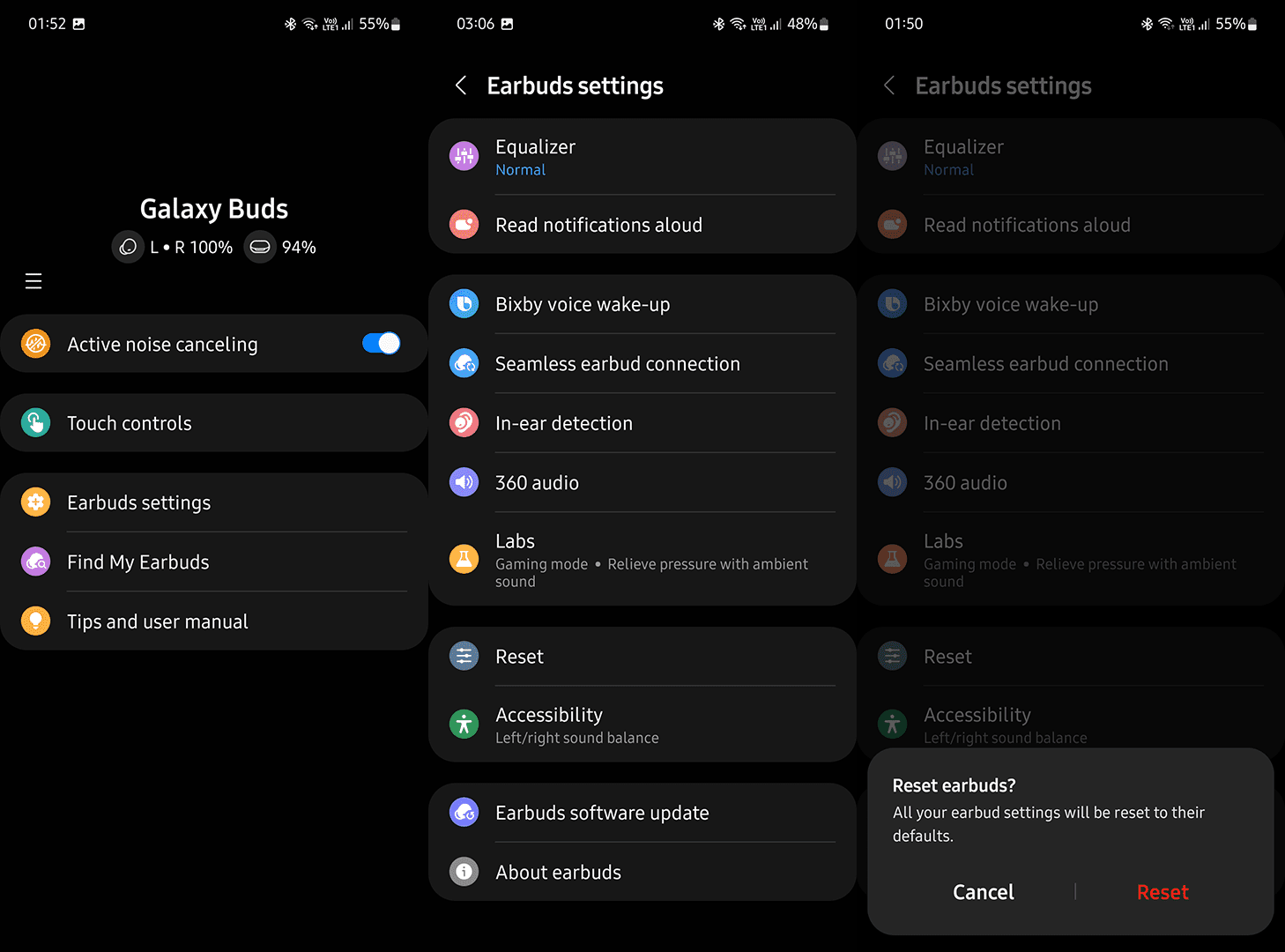Tap the In-ear detection icon

pyautogui.click(x=464, y=423)
